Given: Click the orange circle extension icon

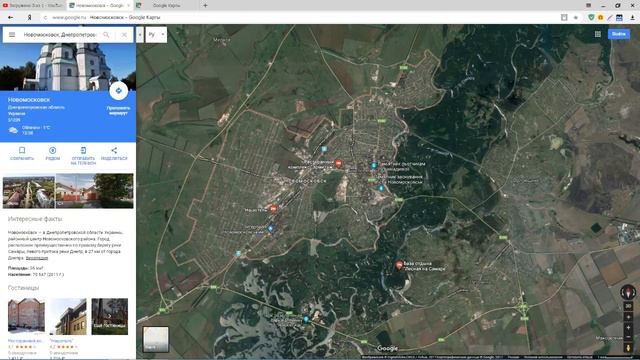Looking at the screenshot, I should pos(600,18).
